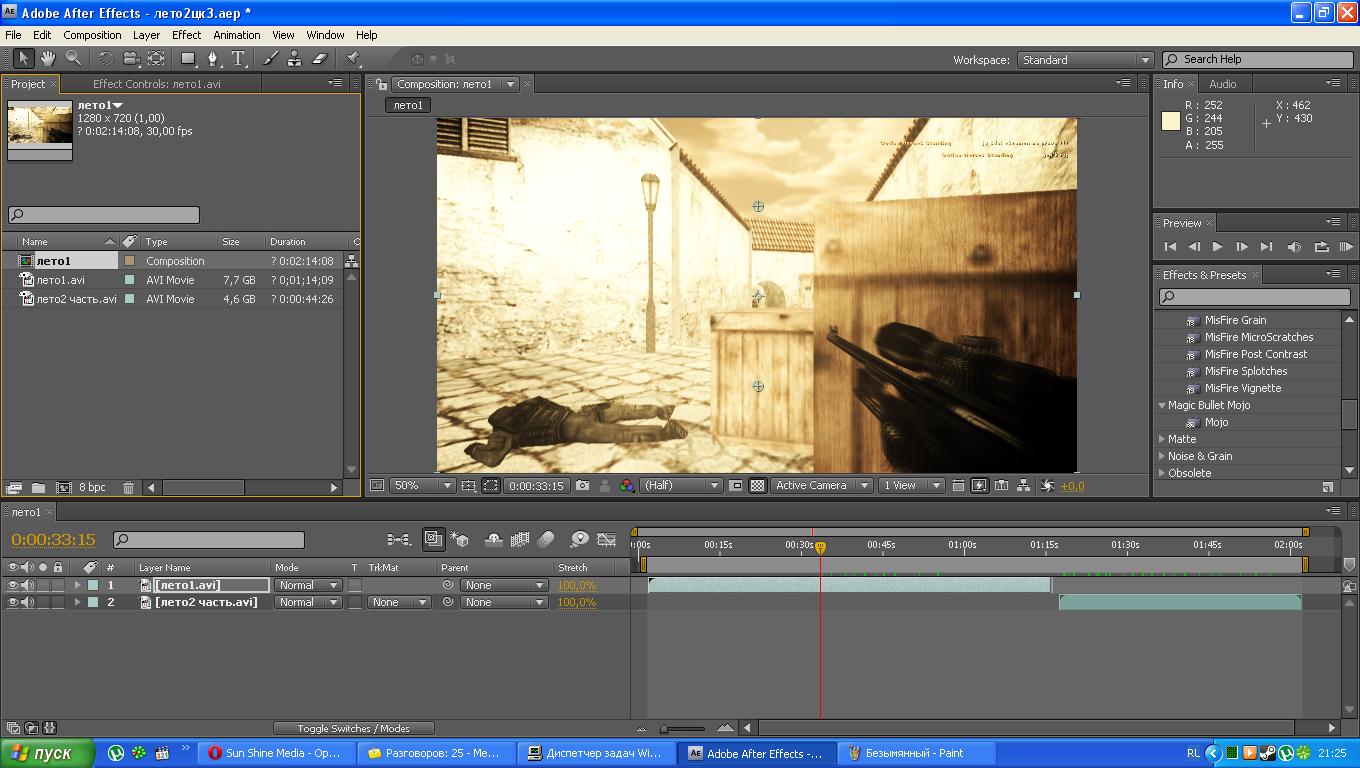
Task: Open the Layer menu
Action: pyautogui.click(x=146, y=34)
